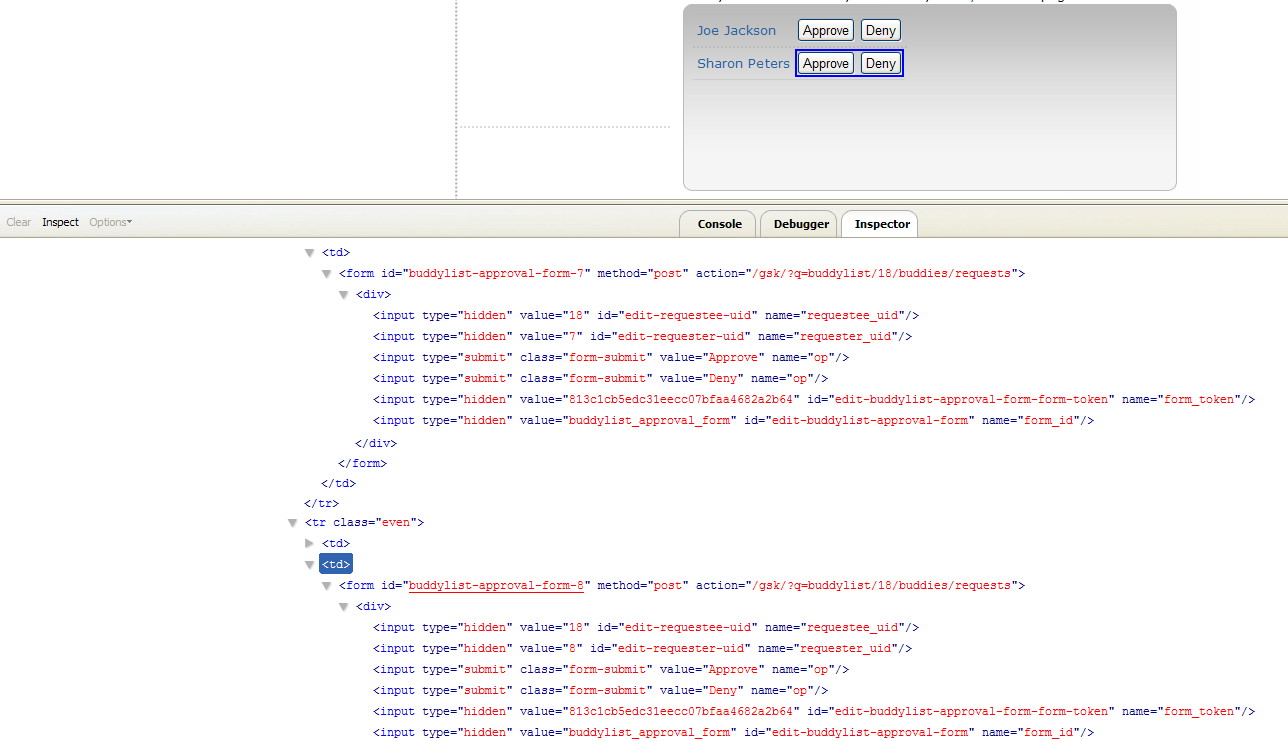Click the closing </div> tag
The image size is (1288, 741).
pos(376,444)
